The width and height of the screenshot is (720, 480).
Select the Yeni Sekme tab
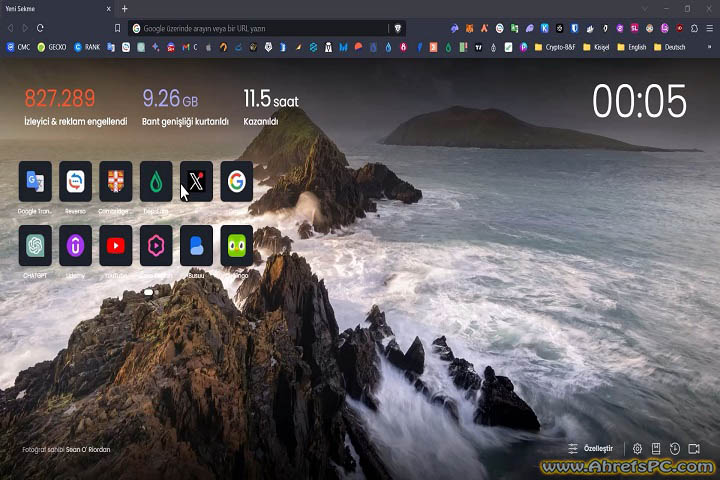tap(57, 9)
